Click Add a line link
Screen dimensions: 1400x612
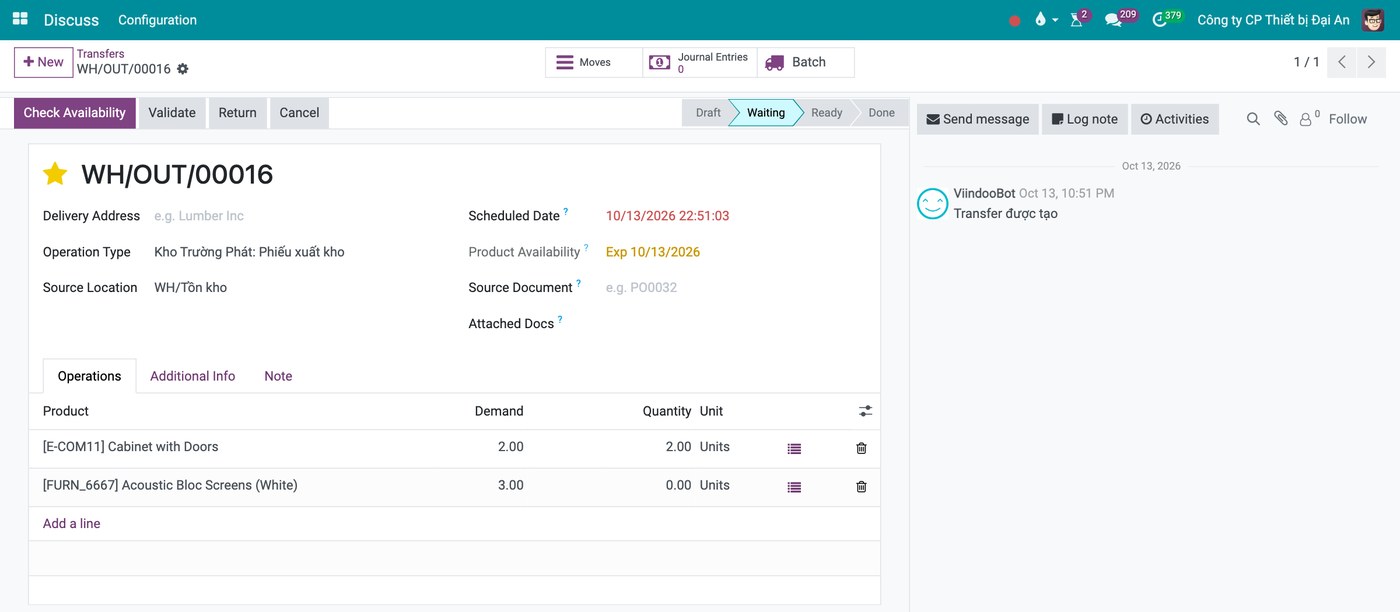click(71, 524)
